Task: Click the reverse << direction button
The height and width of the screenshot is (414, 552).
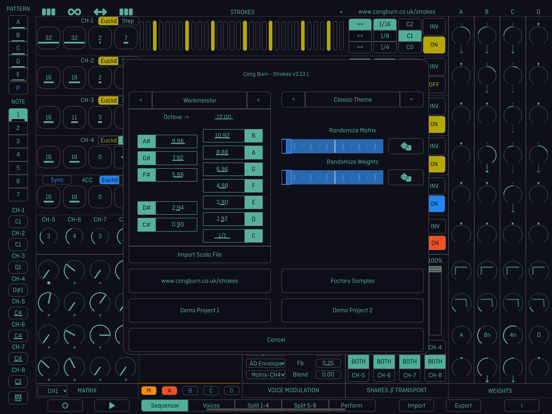Action: click(x=360, y=36)
